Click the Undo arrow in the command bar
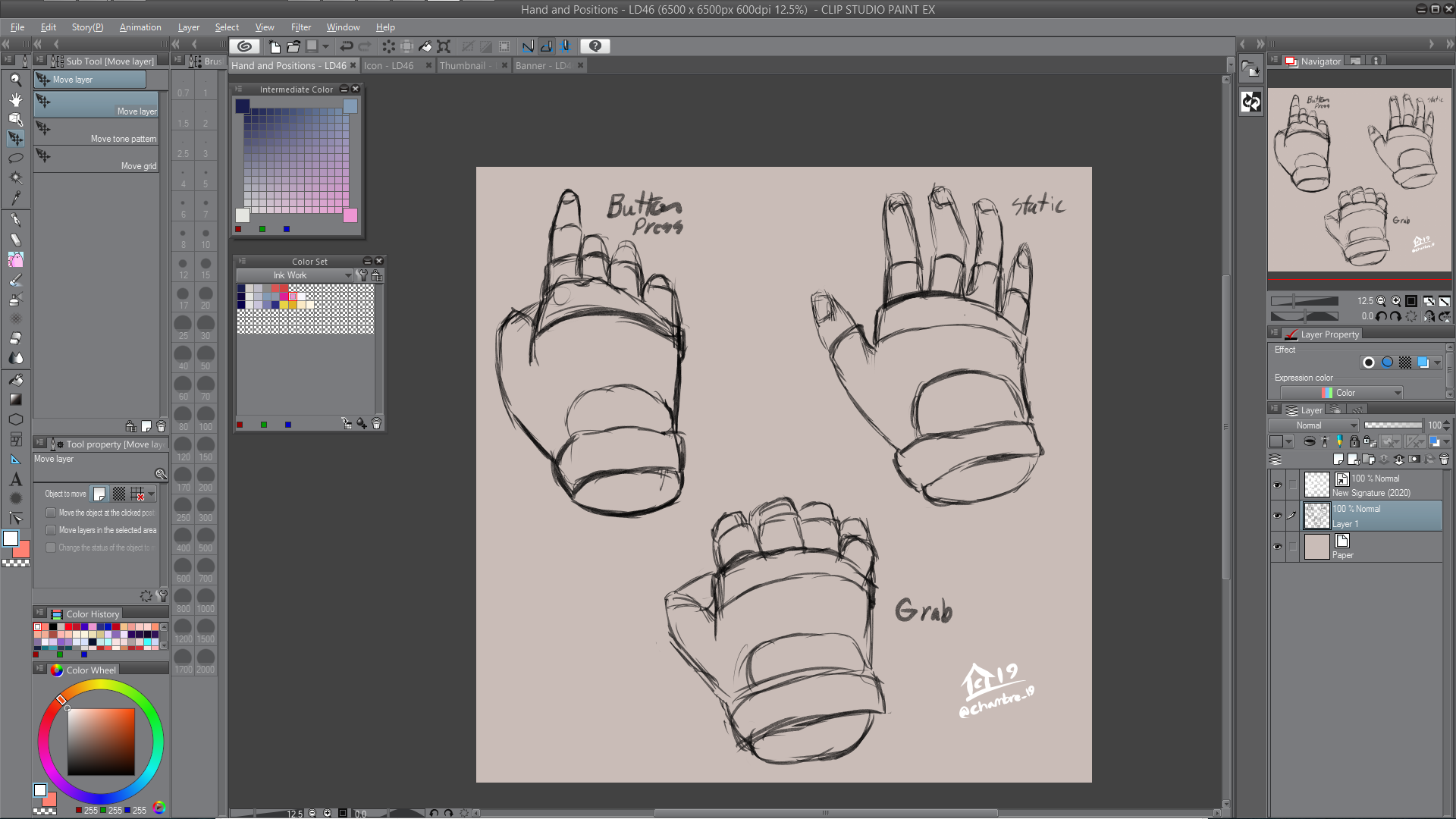The image size is (1456, 819). (x=347, y=46)
